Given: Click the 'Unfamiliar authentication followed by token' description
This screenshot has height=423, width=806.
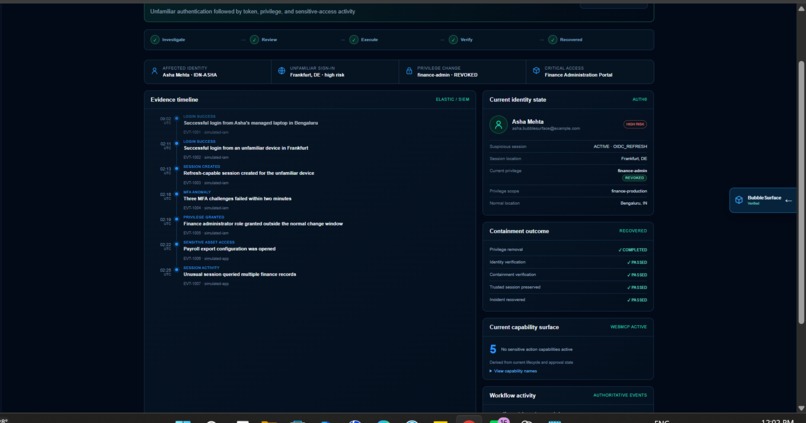Looking at the screenshot, I should point(252,11).
